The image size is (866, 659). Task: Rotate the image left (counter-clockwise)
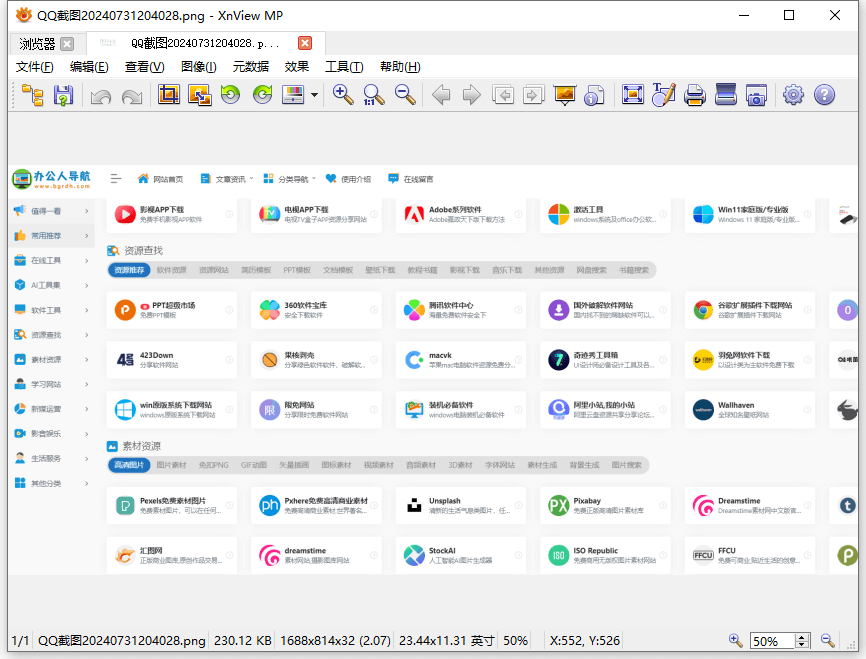click(231, 95)
